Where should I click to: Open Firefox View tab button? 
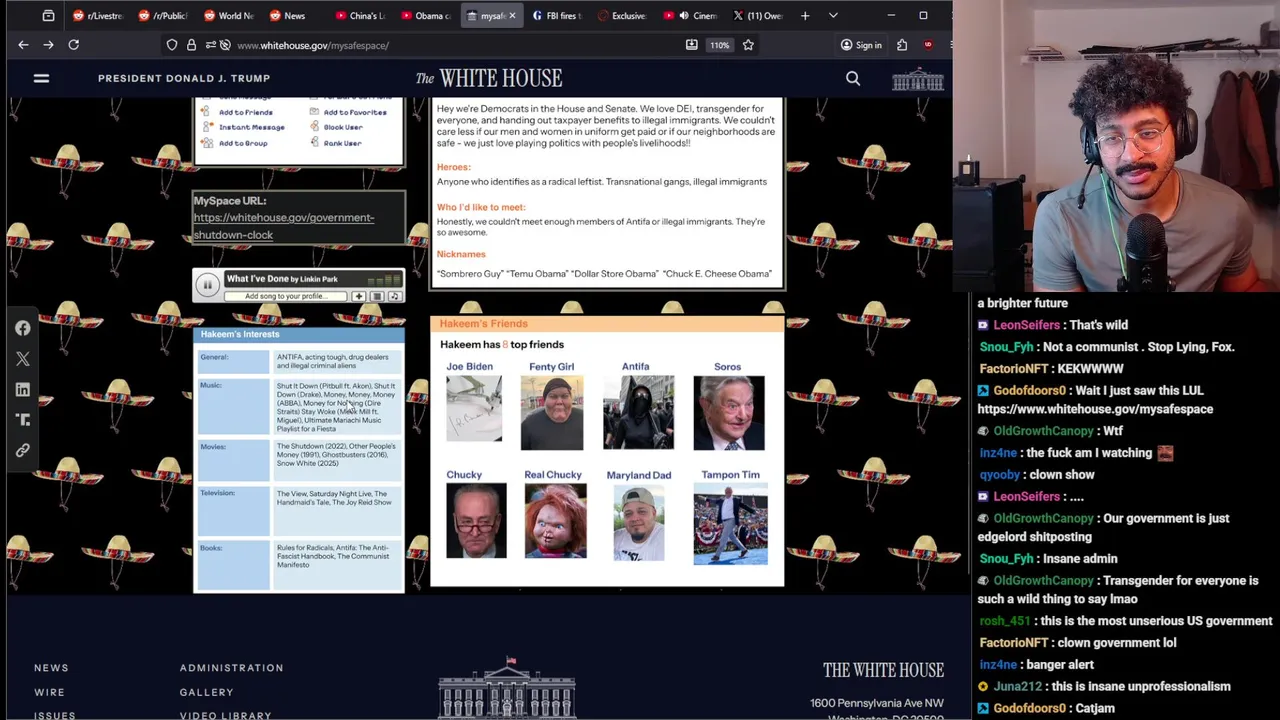(x=48, y=16)
